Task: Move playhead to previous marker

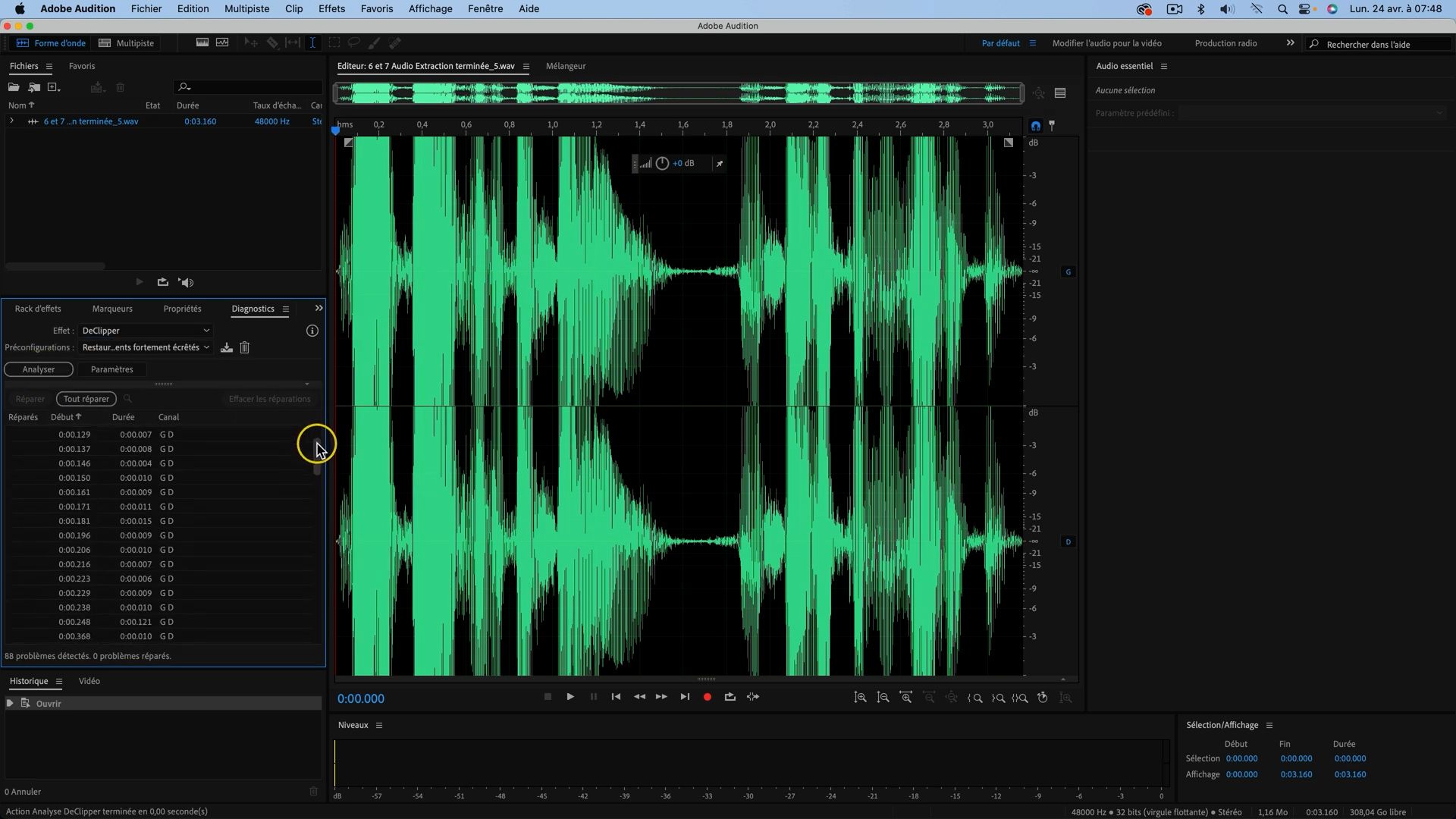Action: (616, 697)
